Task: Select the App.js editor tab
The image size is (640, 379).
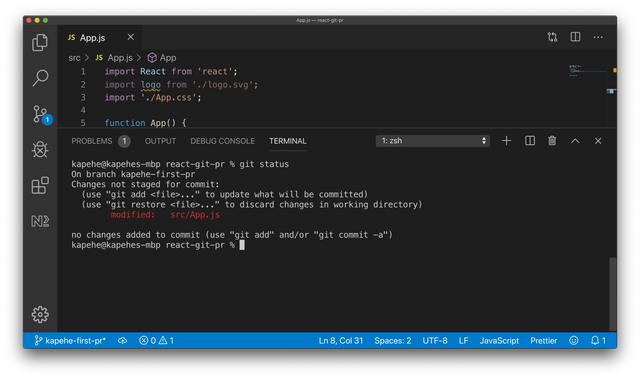Action: 100,38
